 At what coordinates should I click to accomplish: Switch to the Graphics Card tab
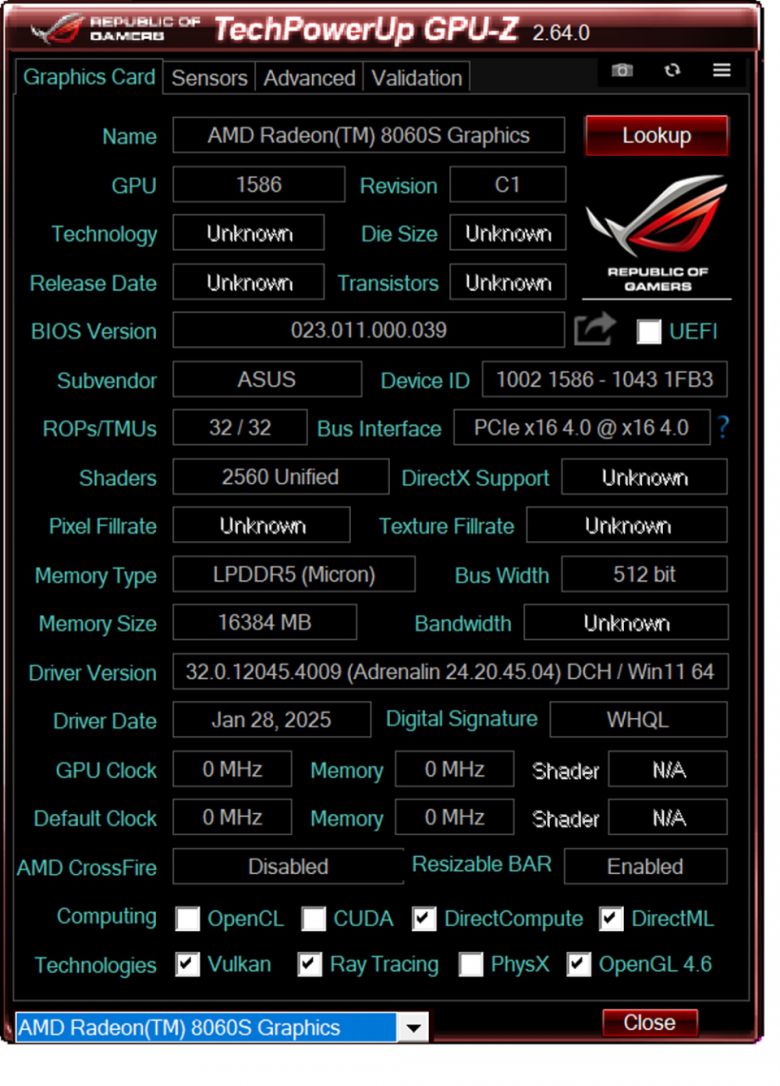(x=89, y=77)
